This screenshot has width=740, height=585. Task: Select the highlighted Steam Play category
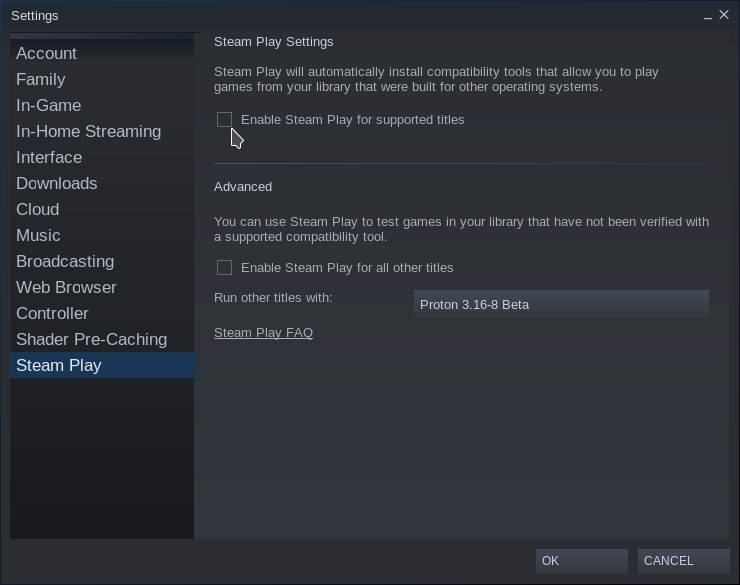102,365
